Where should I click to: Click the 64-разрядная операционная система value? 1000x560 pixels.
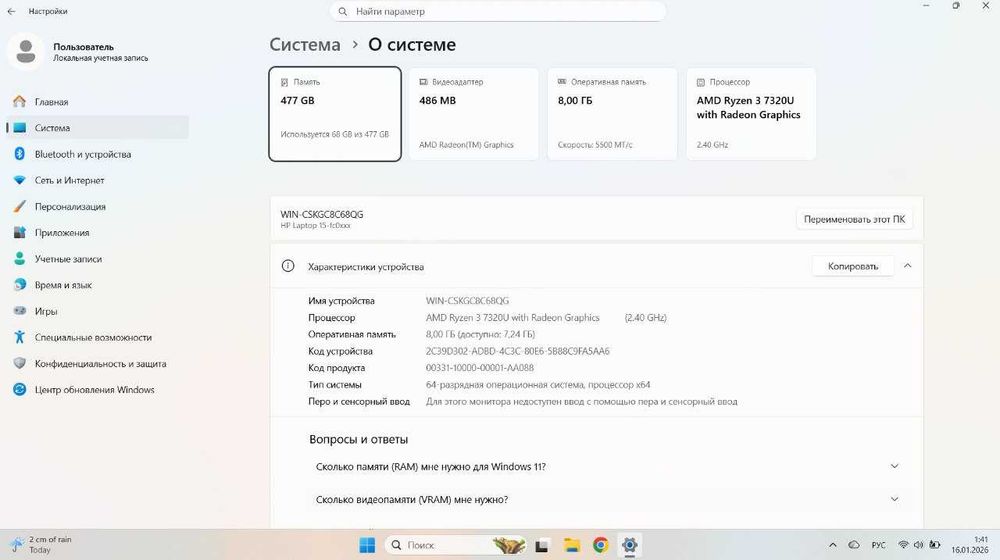tap(538, 385)
